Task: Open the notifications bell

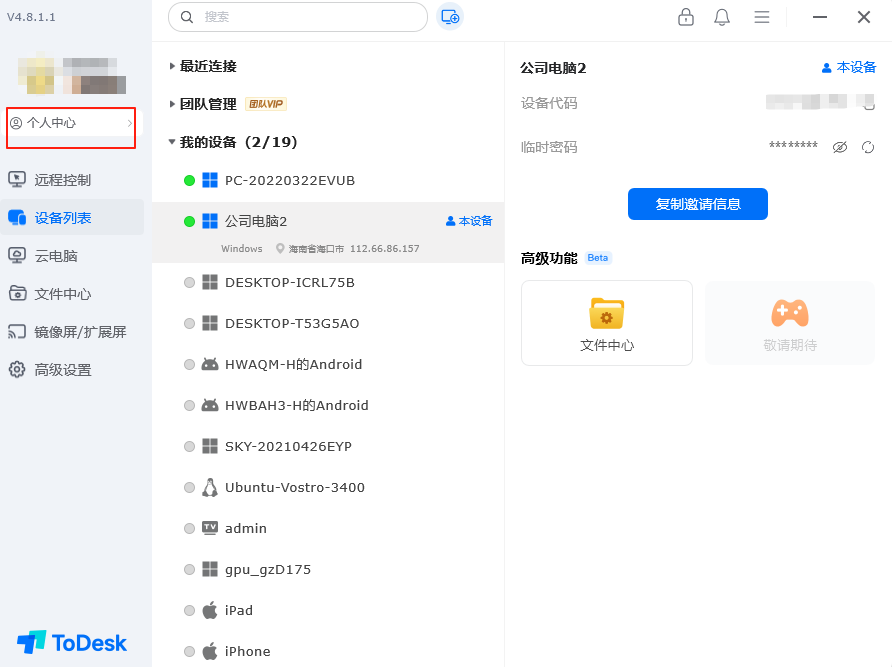Action: coord(722,17)
